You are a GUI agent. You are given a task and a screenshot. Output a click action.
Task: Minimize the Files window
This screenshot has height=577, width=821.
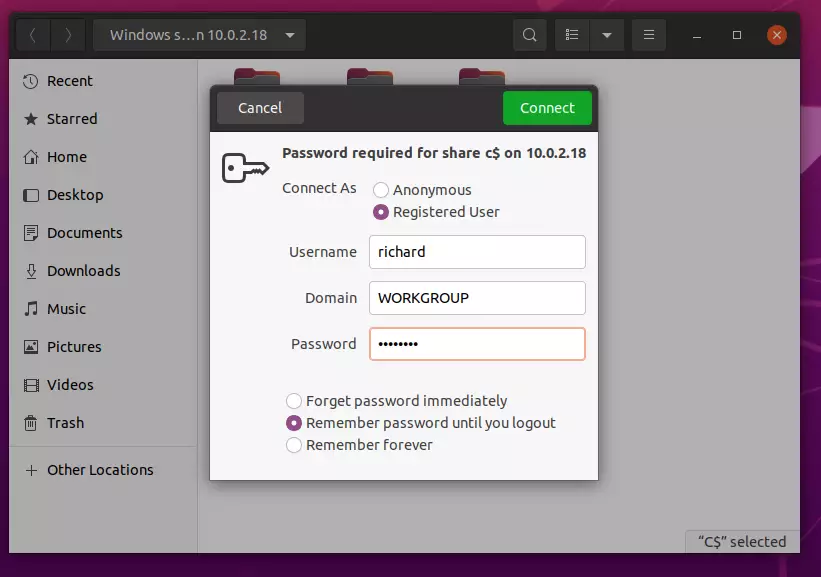(697, 36)
